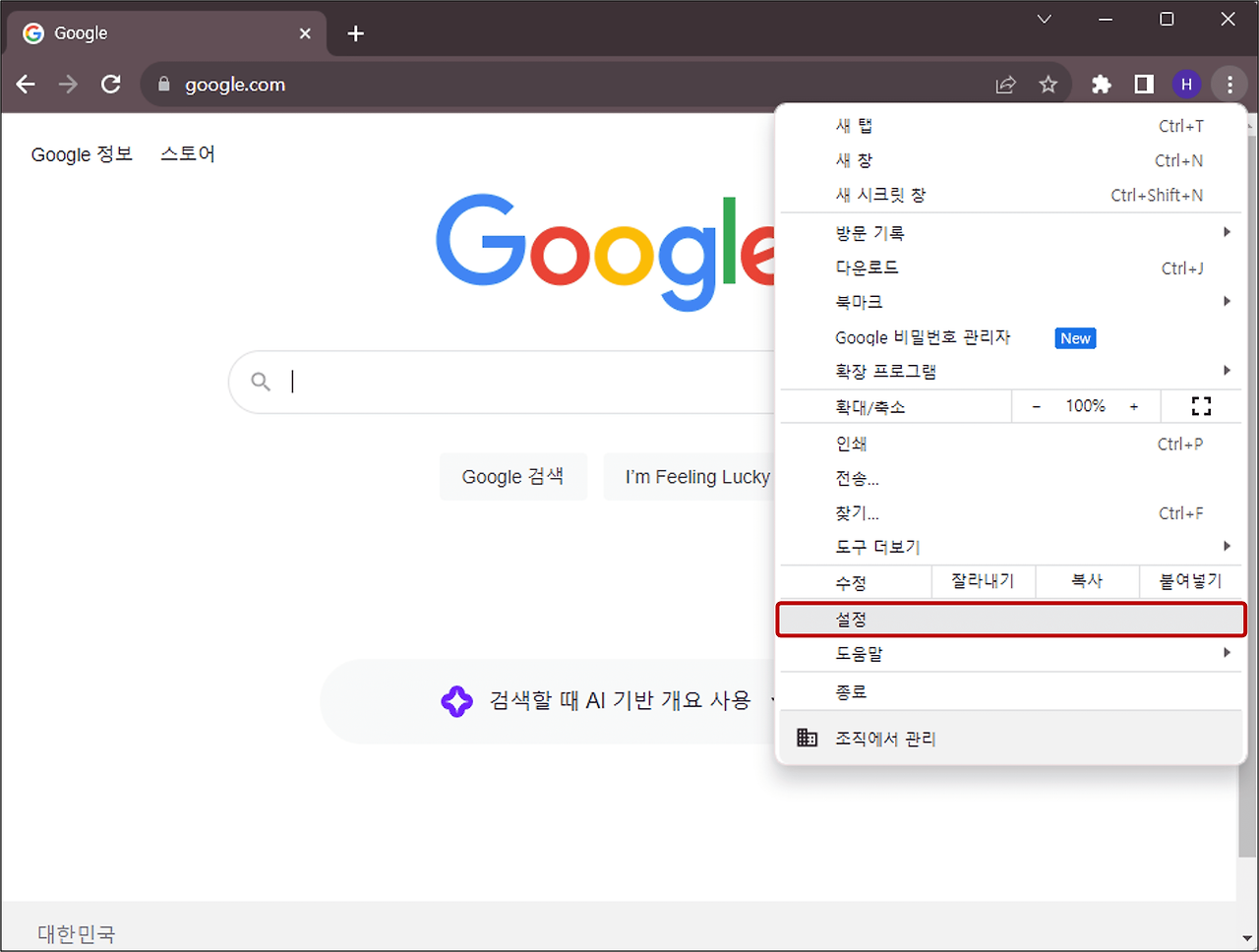Increase zoom with the plus button

(x=1134, y=406)
